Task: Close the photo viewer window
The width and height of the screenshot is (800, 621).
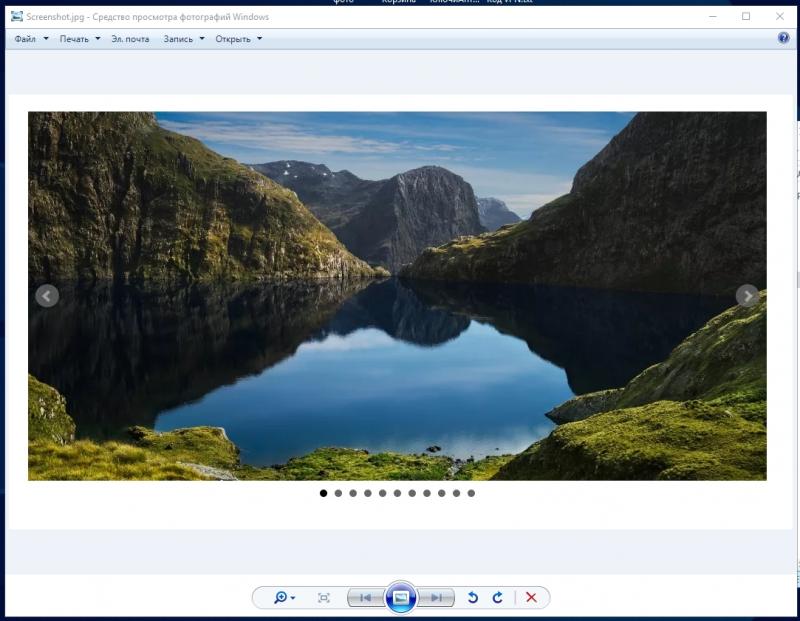Action: [780, 16]
